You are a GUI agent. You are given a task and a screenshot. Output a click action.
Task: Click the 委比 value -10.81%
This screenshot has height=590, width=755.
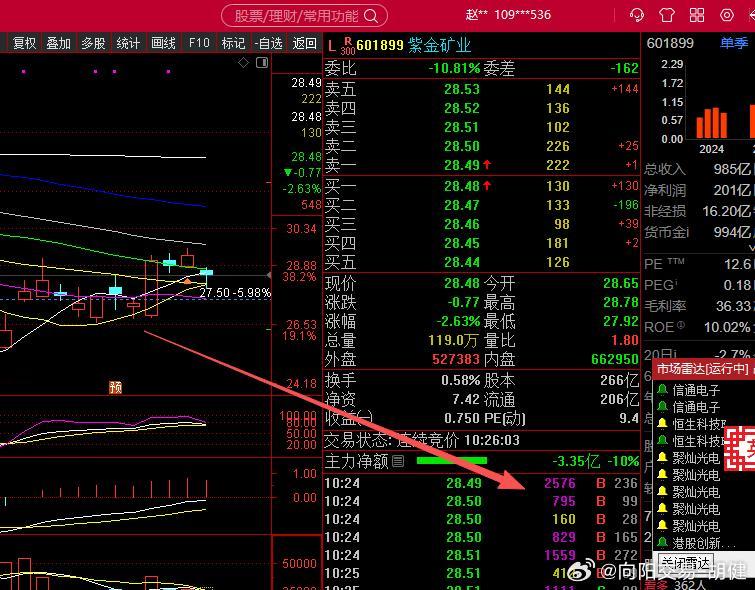pyautogui.click(x=455, y=68)
